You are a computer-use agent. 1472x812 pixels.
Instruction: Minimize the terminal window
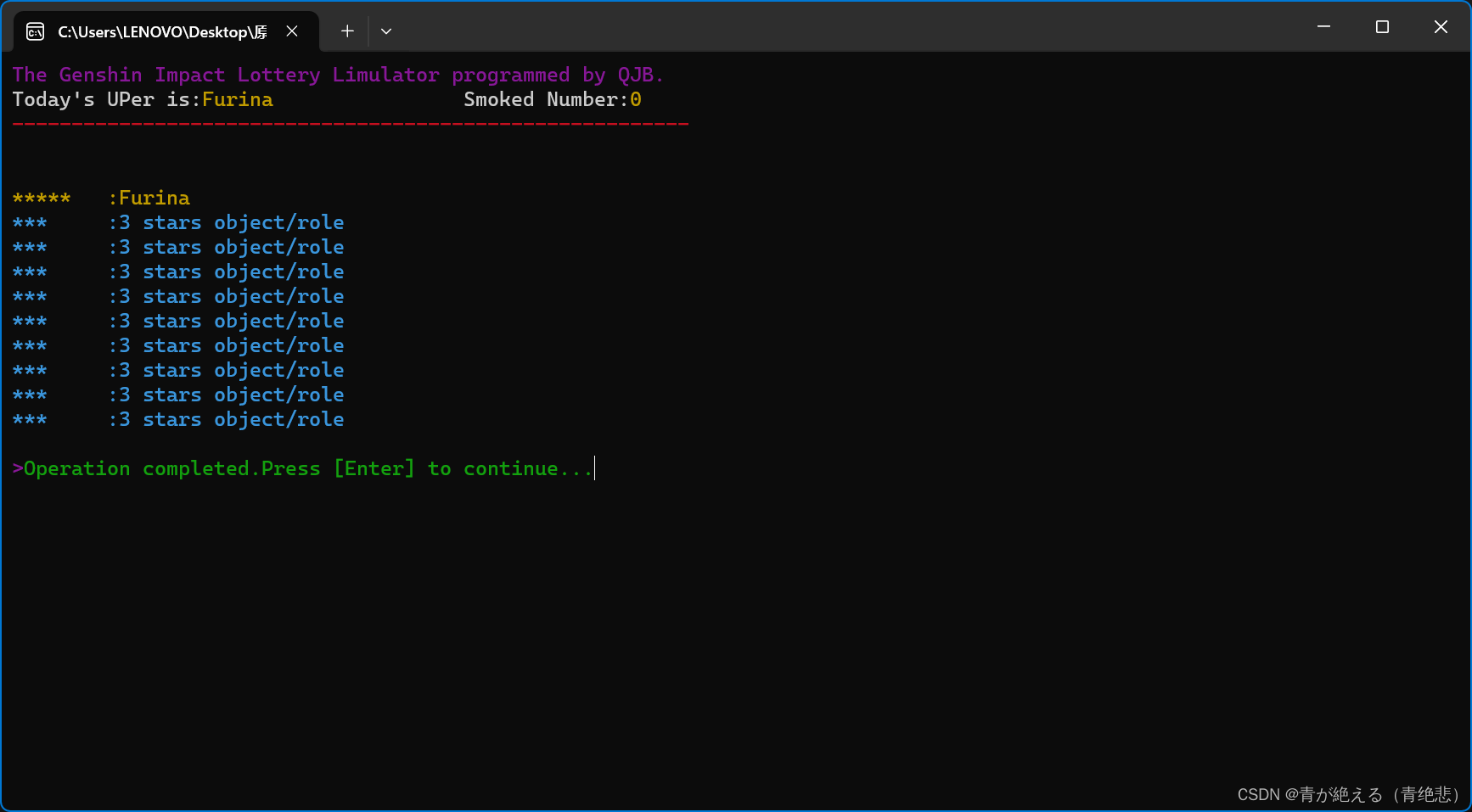coord(1323,27)
